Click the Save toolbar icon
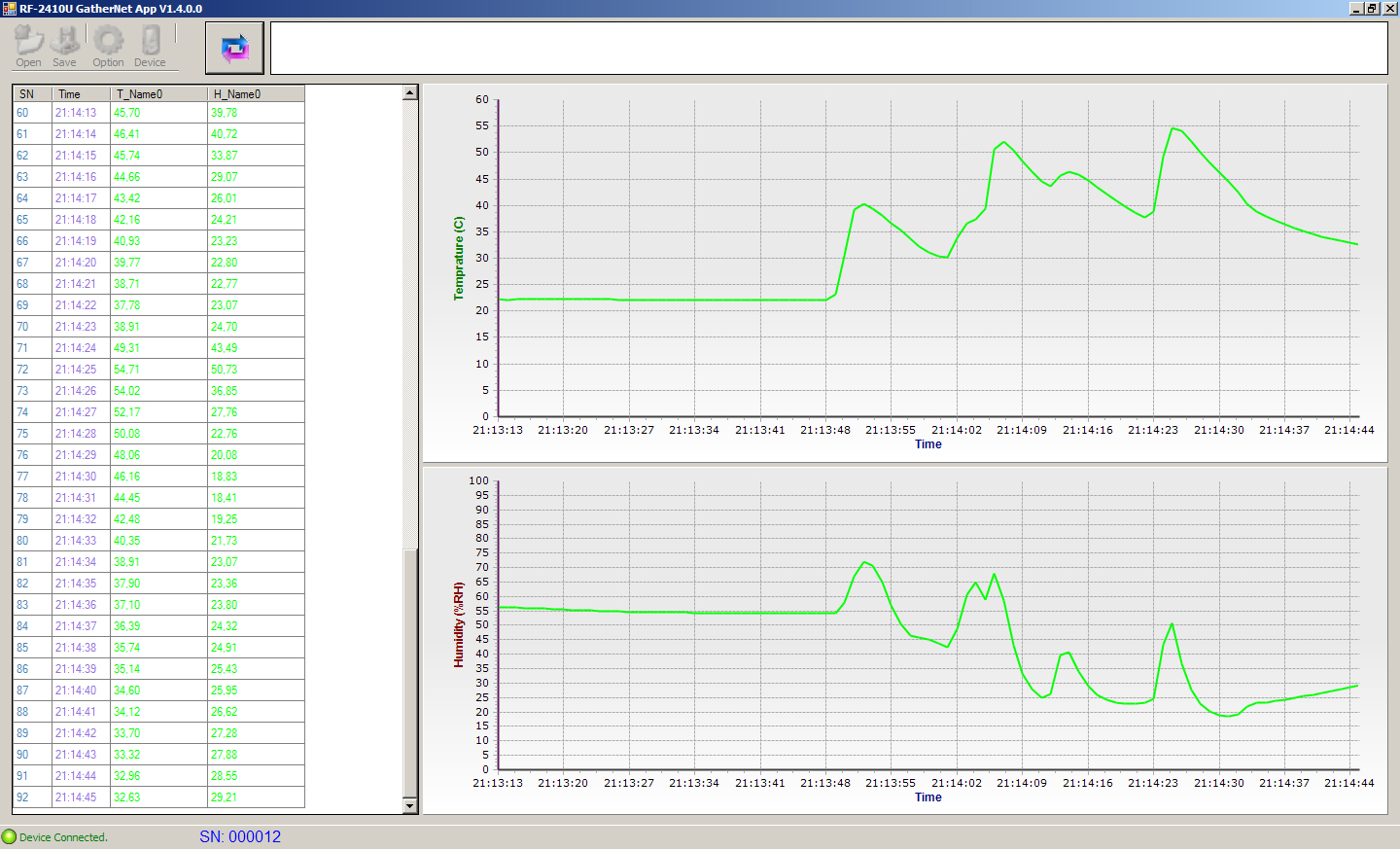1400x850 pixels. (64, 47)
